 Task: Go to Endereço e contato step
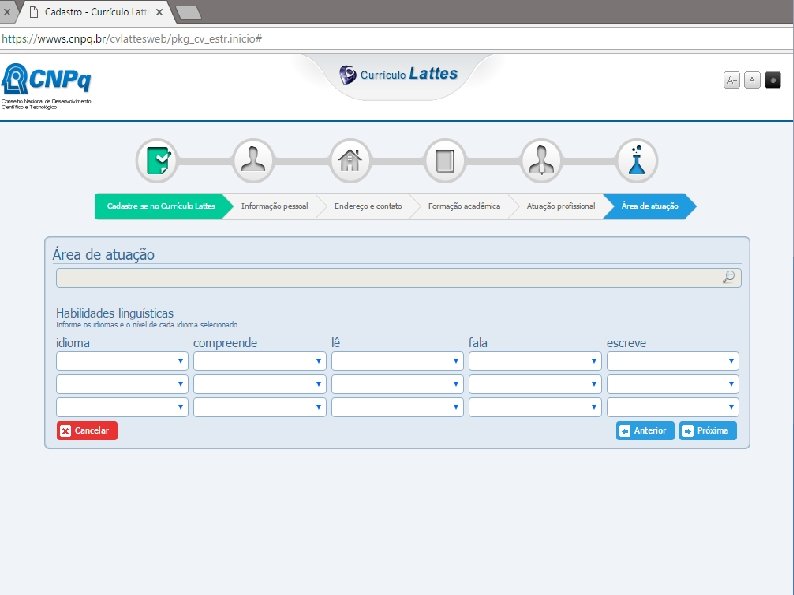click(368, 206)
